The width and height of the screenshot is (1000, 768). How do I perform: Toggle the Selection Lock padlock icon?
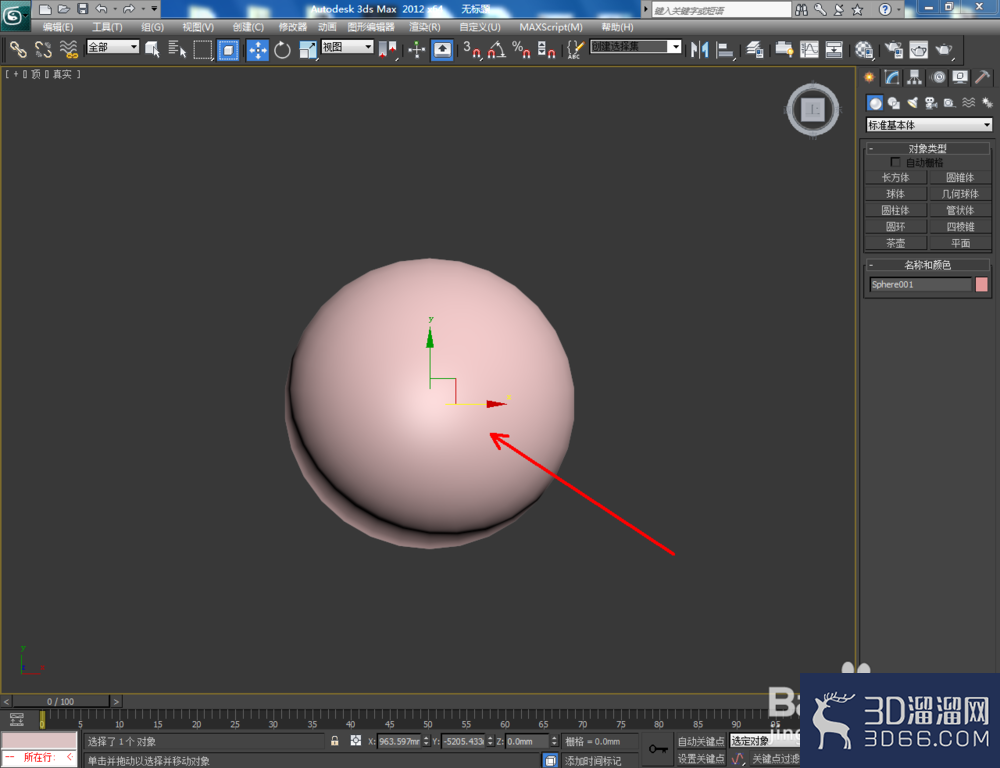pyautogui.click(x=335, y=741)
